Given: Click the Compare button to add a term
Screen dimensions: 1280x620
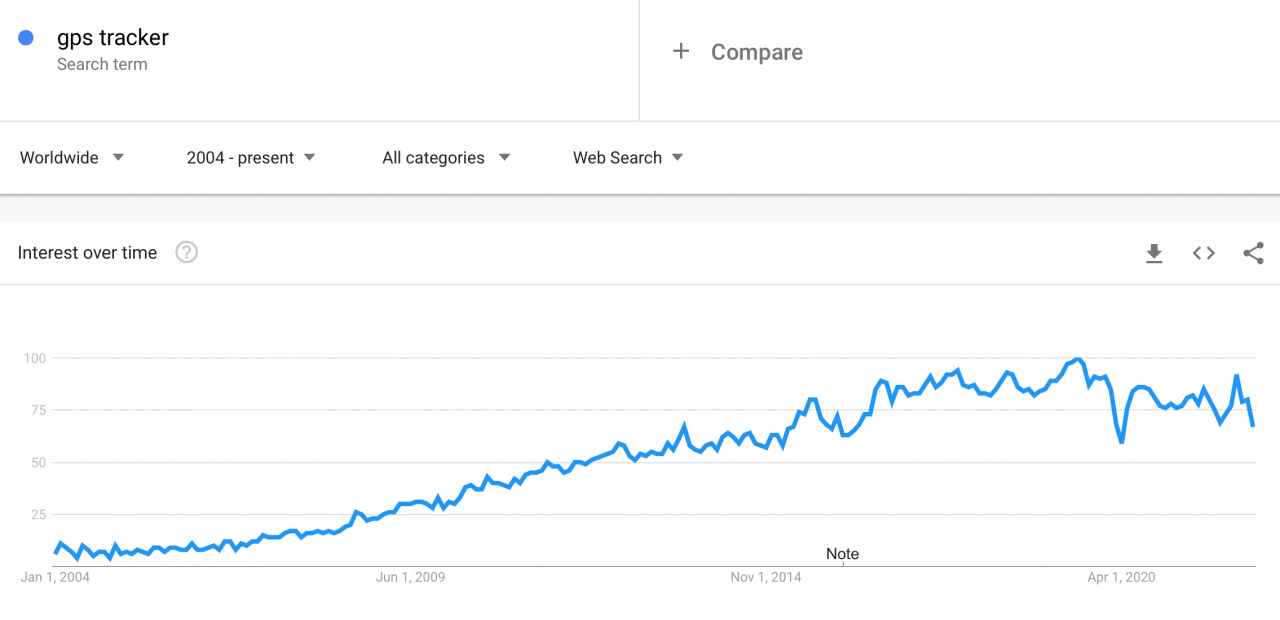Looking at the screenshot, I should 757,51.
